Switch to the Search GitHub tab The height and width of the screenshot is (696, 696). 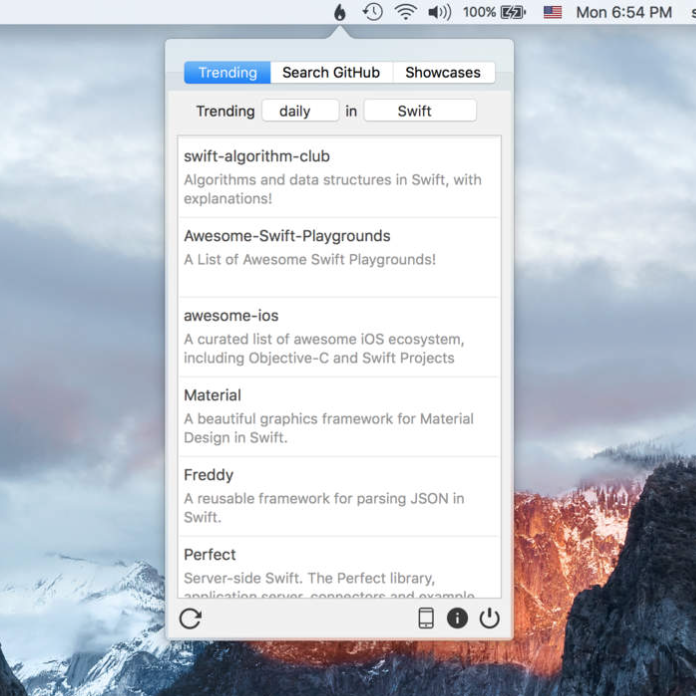tap(331, 72)
